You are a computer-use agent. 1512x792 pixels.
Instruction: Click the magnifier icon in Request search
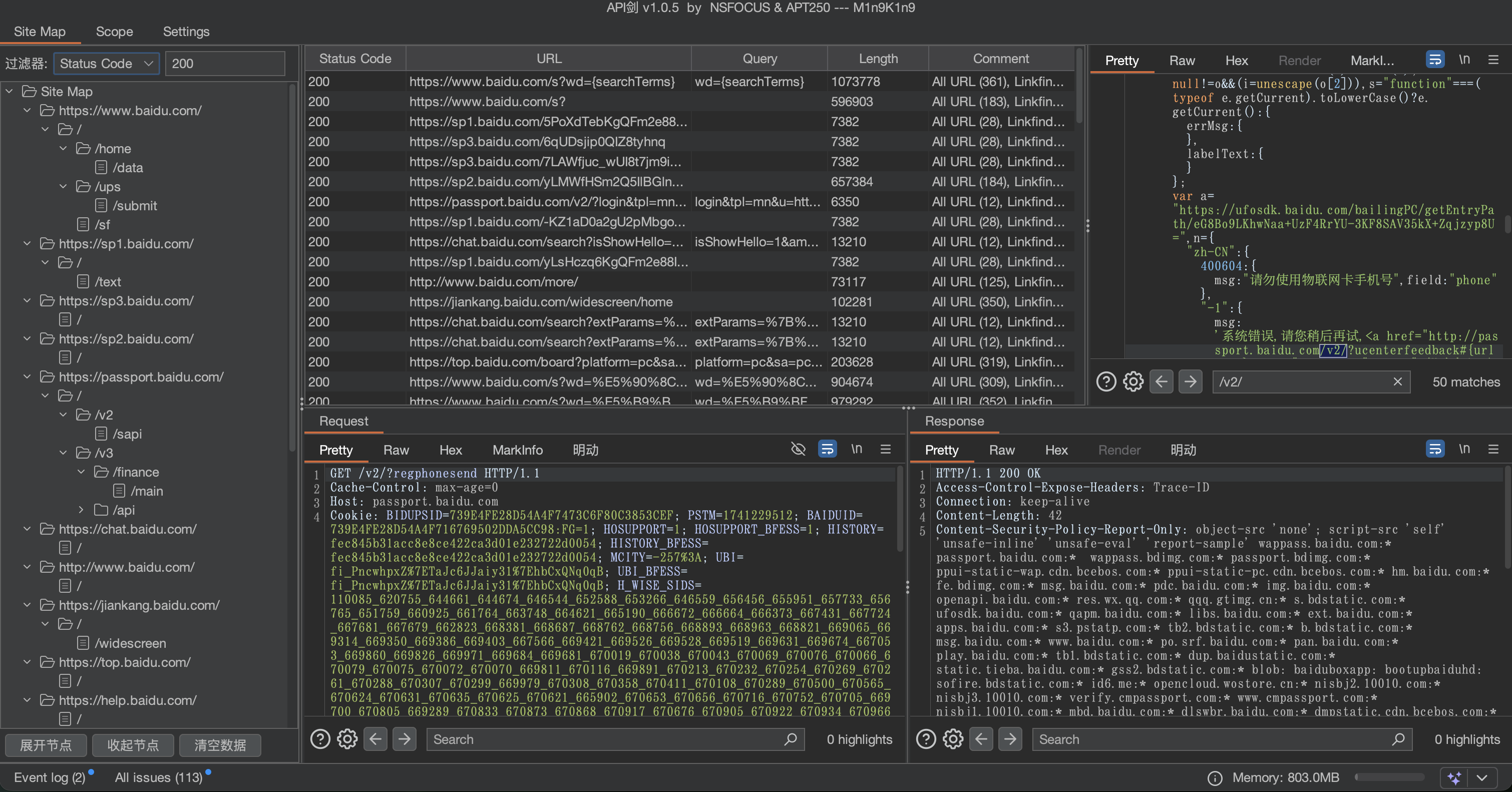791,738
